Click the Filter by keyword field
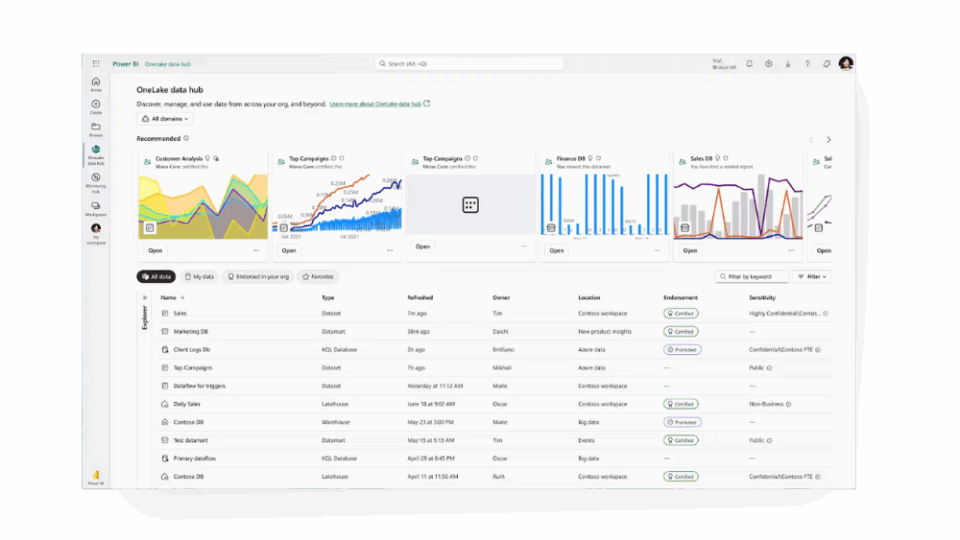Viewport: 960px width, 540px height. point(752,276)
